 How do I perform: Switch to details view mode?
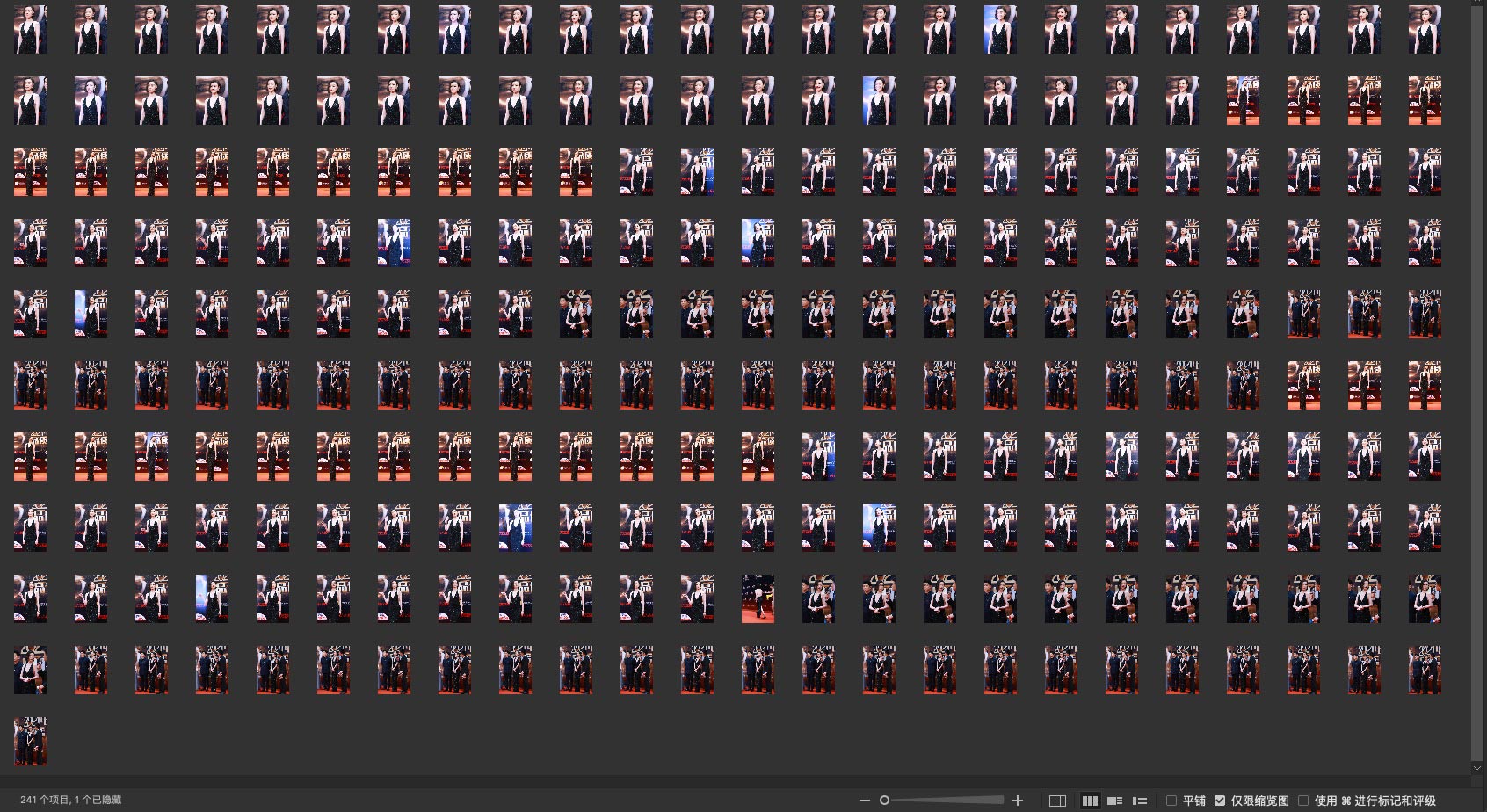point(1114,801)
